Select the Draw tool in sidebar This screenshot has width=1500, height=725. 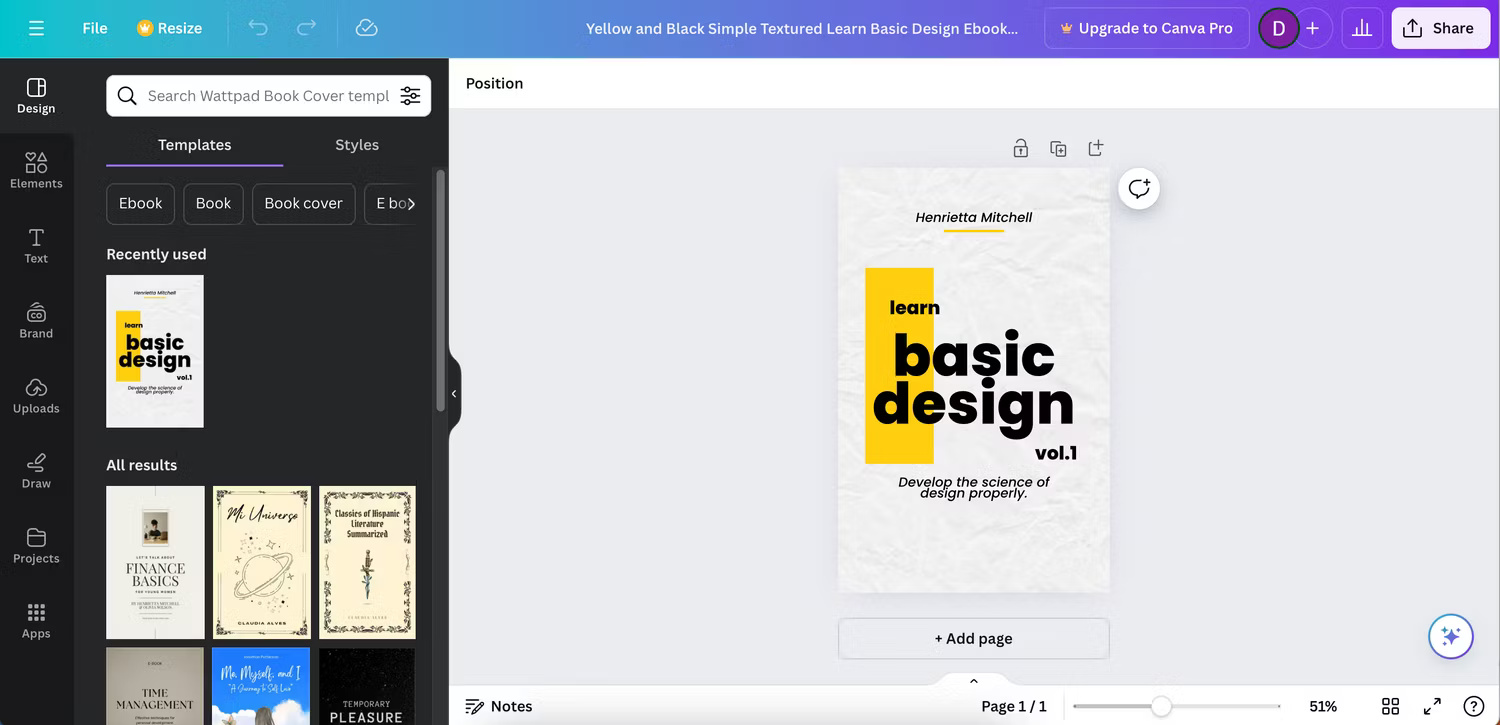click(x=36, y=469)
